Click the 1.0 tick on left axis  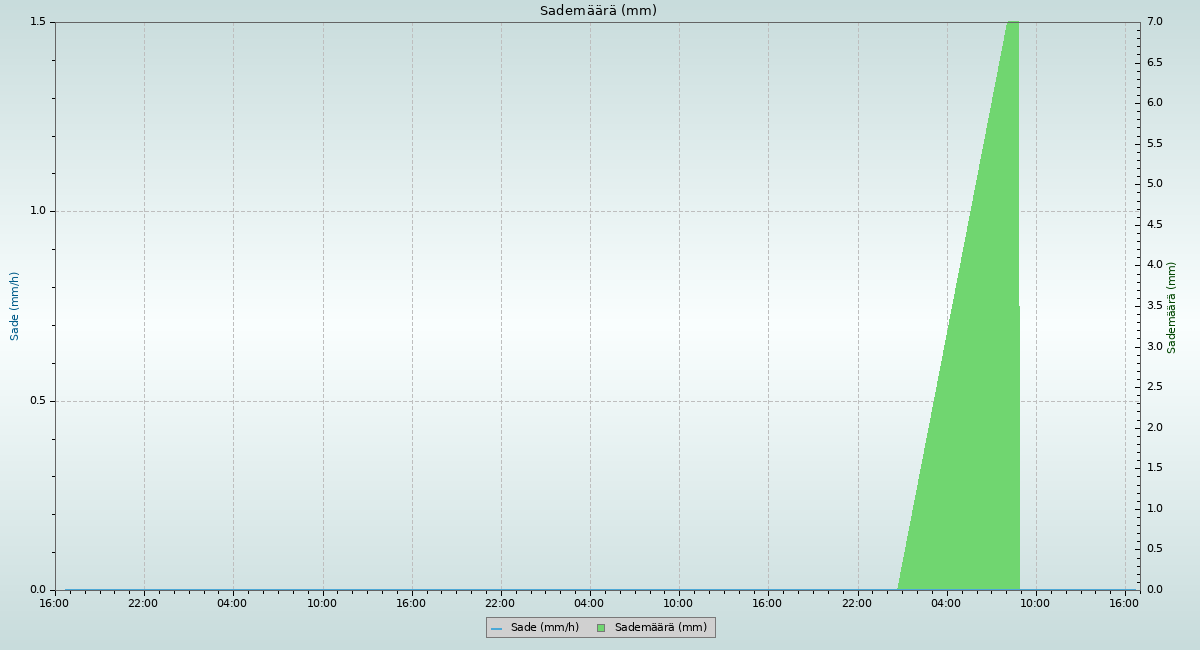[39, 211]
